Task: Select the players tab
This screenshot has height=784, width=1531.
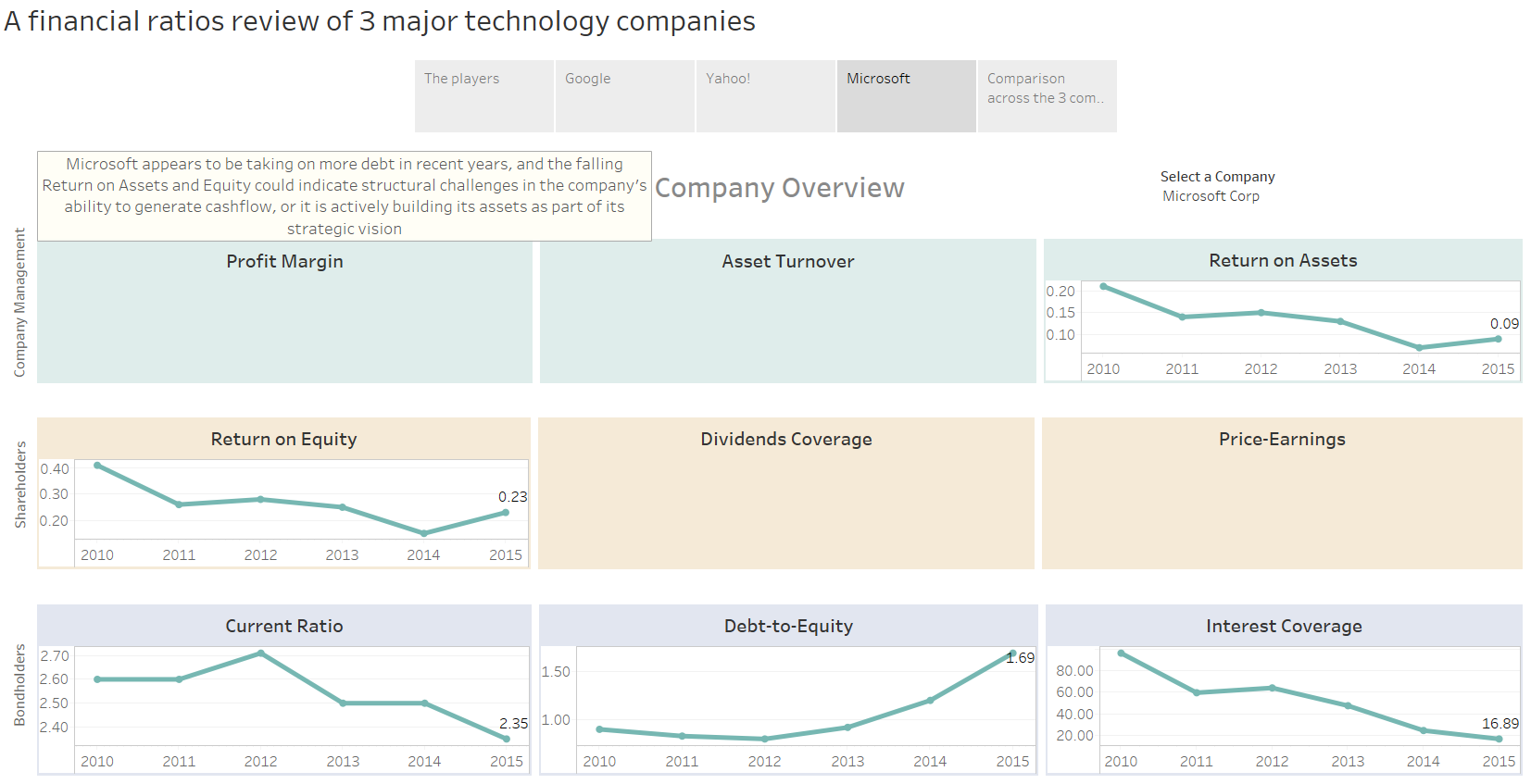Action: click(483, 96)
